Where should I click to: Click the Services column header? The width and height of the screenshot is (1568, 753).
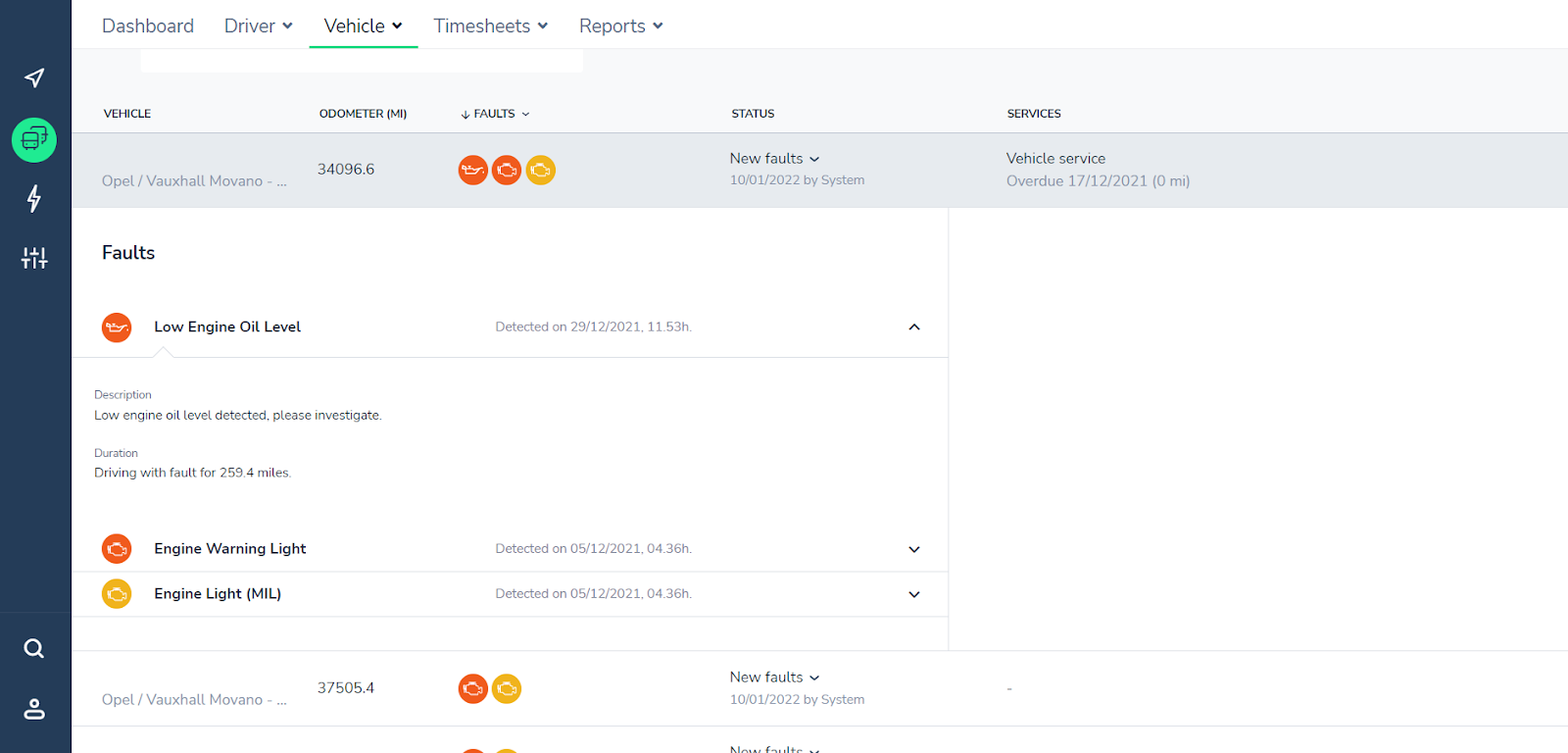coord(1034,114)
